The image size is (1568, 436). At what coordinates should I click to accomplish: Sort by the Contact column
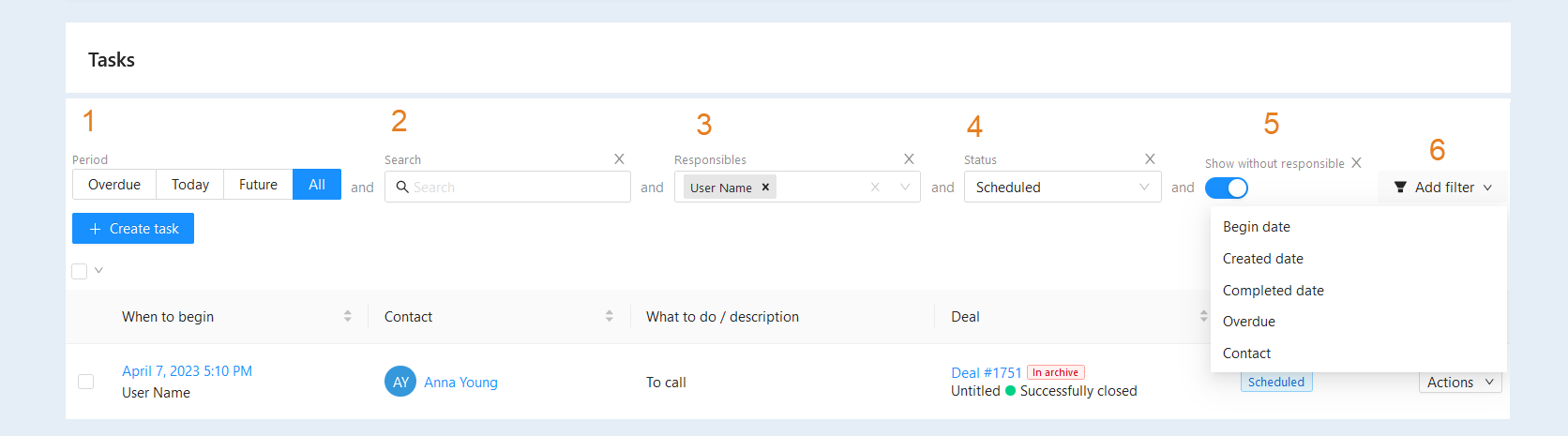(609, 317)
